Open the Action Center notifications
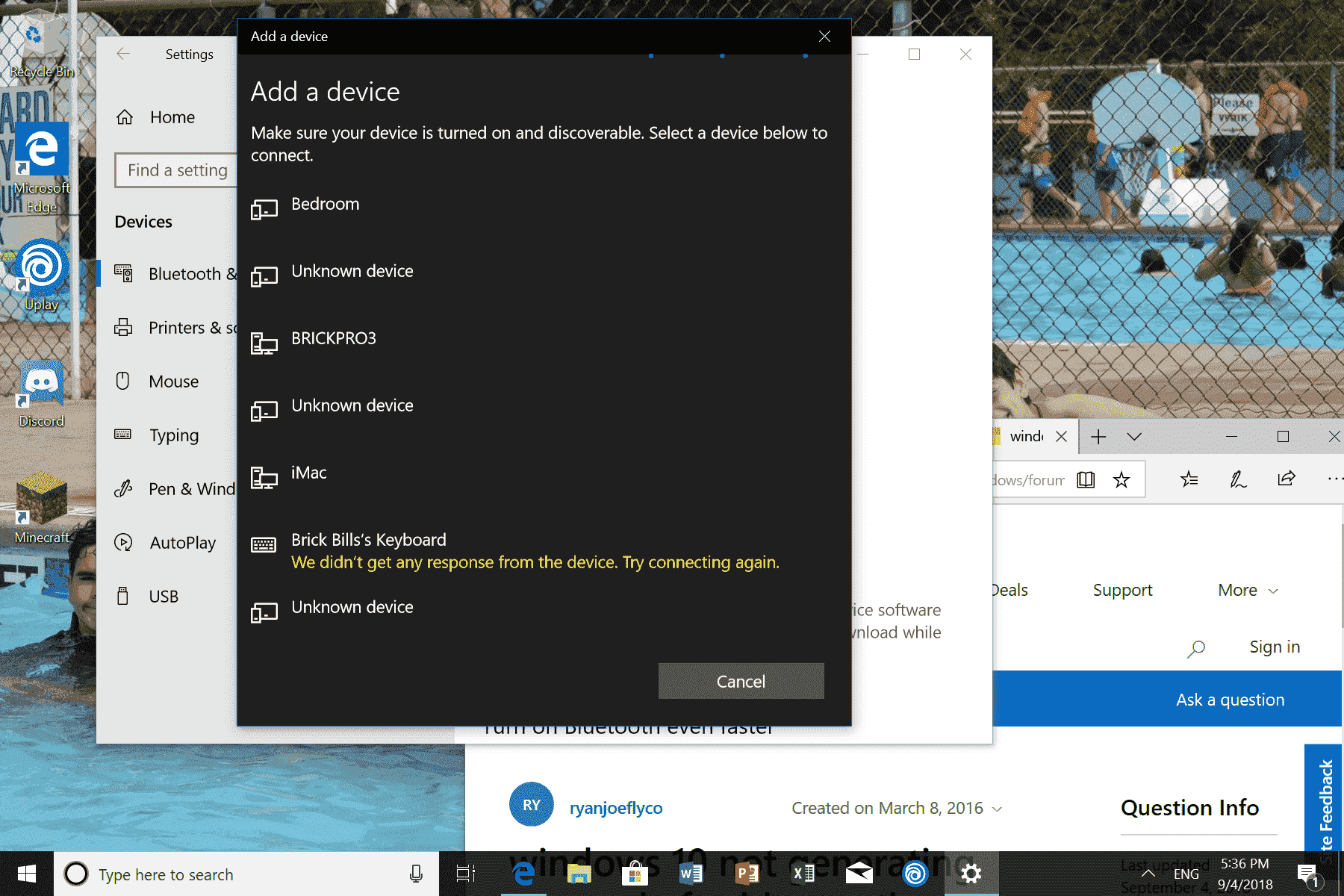The height and width of the screenshot is (896, 1344). point(1308,874)
